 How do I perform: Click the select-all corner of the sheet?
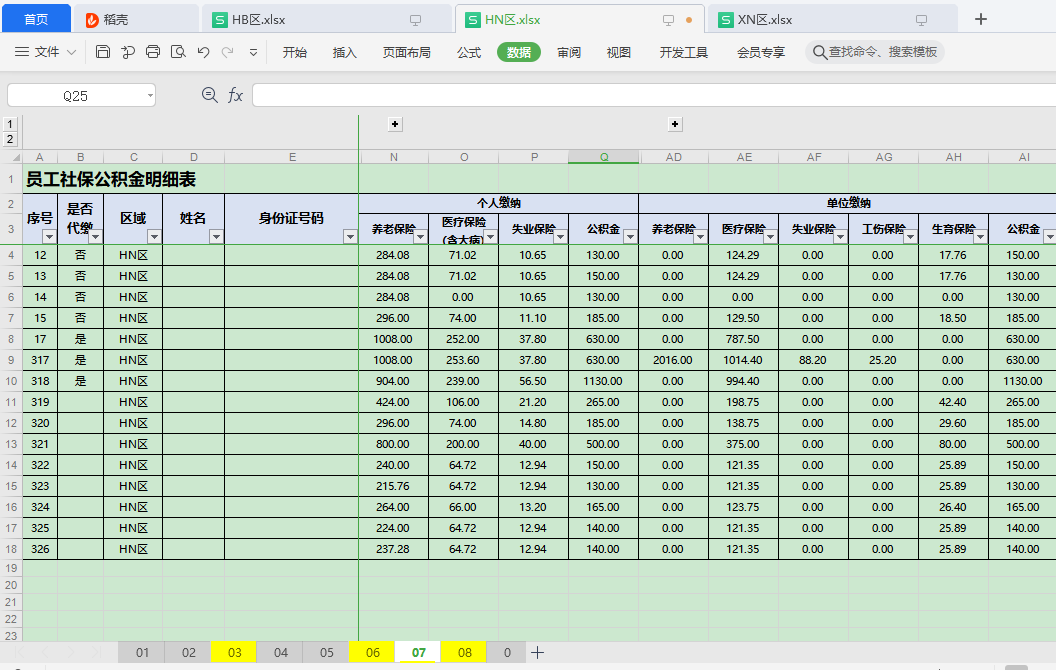pos(11,157)
